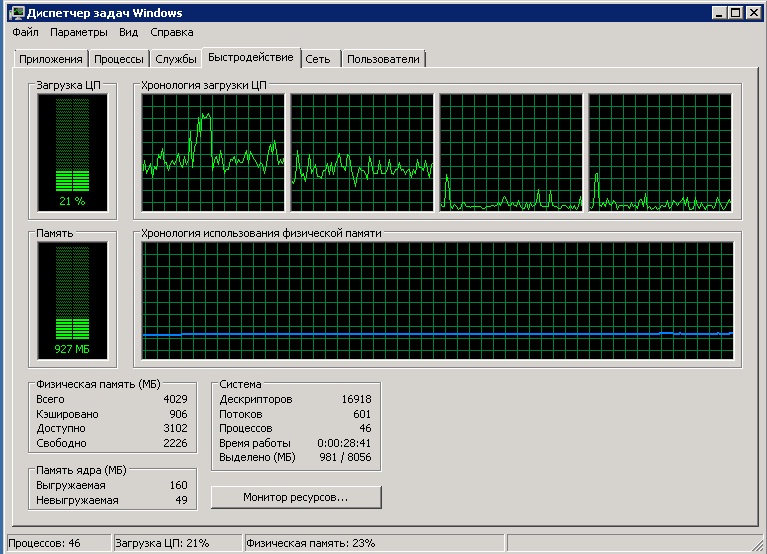767x554 pixels.
Task: Close the Task Manager window
Action: click(x=754, y=13)
